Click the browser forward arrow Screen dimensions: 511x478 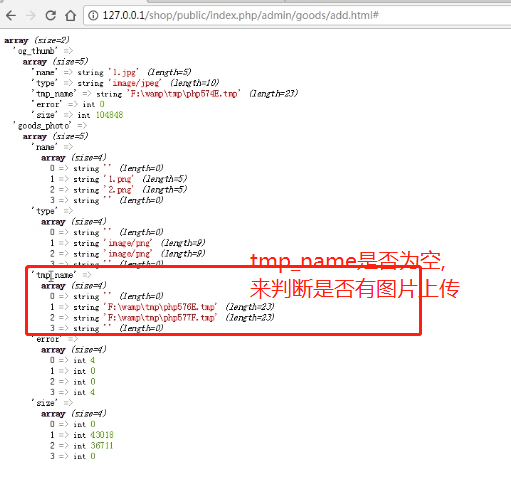[x=31, y=15]
